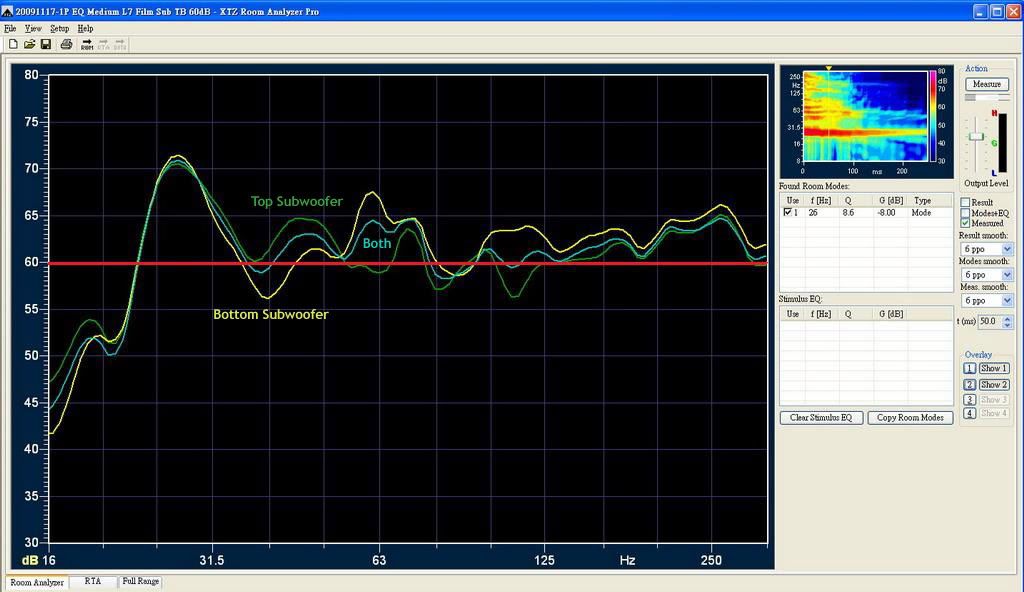The image size is (1024, 592).
Task: Save the measurement with the floppy icon
Action: (x=46, y=44)
